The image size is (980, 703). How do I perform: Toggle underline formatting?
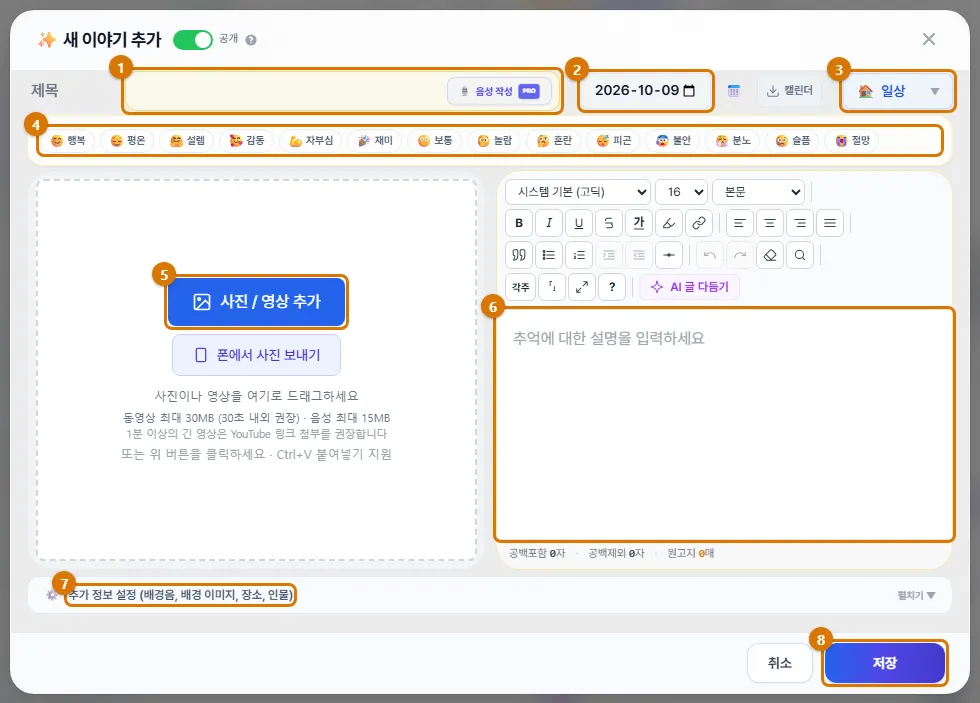(579, 223)
